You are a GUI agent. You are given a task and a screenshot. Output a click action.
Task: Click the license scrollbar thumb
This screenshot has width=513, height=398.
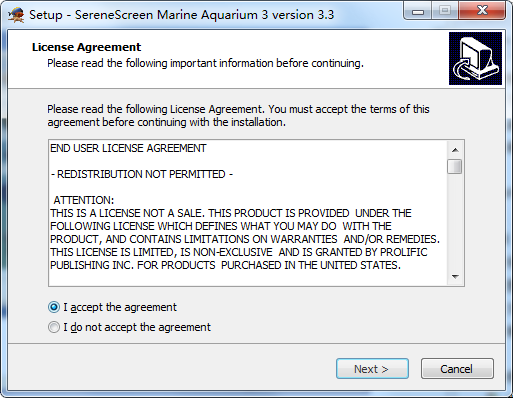(455, 166)
